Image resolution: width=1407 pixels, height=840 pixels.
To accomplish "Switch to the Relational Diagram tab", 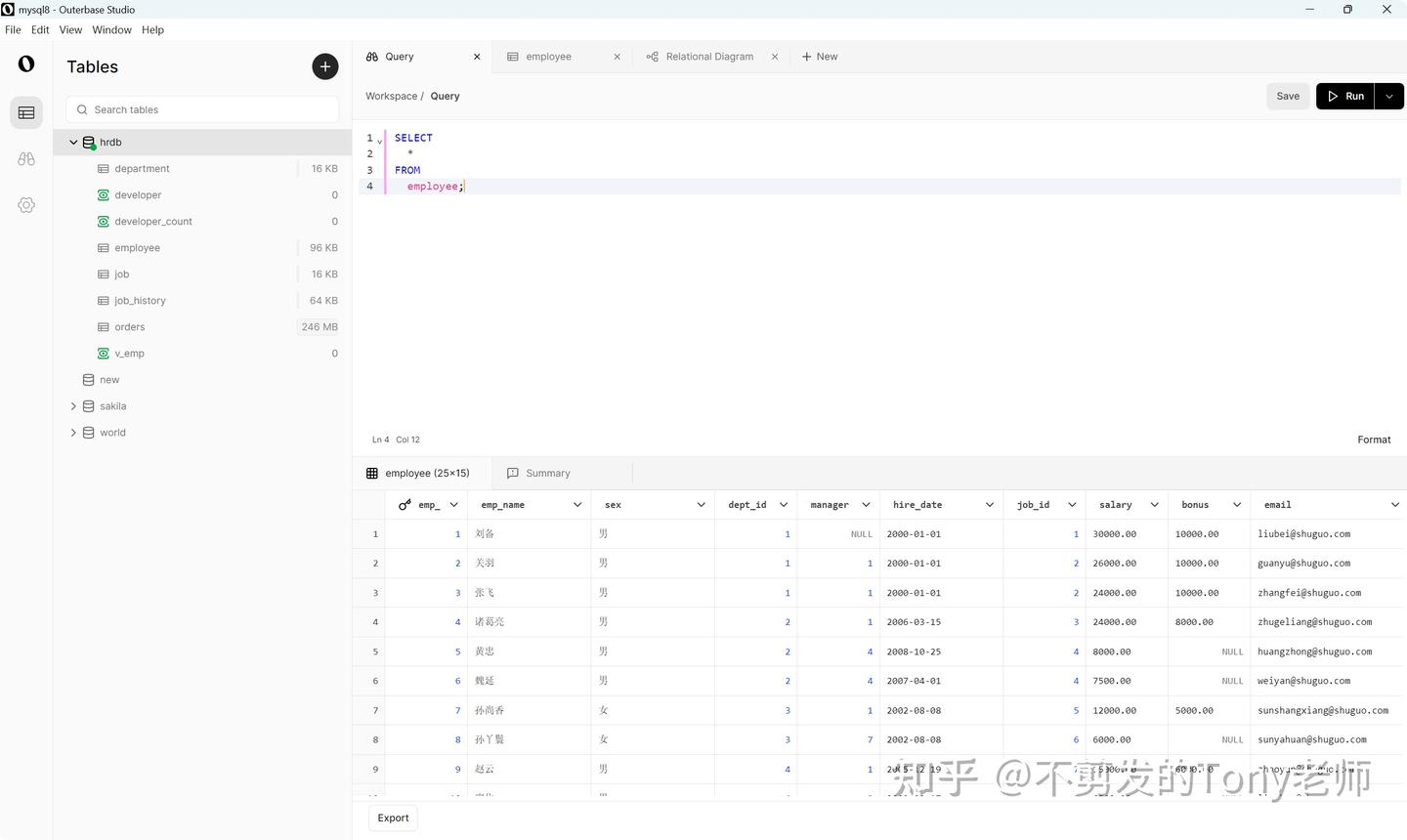I will pyautogui.click(x=709, y=57).
